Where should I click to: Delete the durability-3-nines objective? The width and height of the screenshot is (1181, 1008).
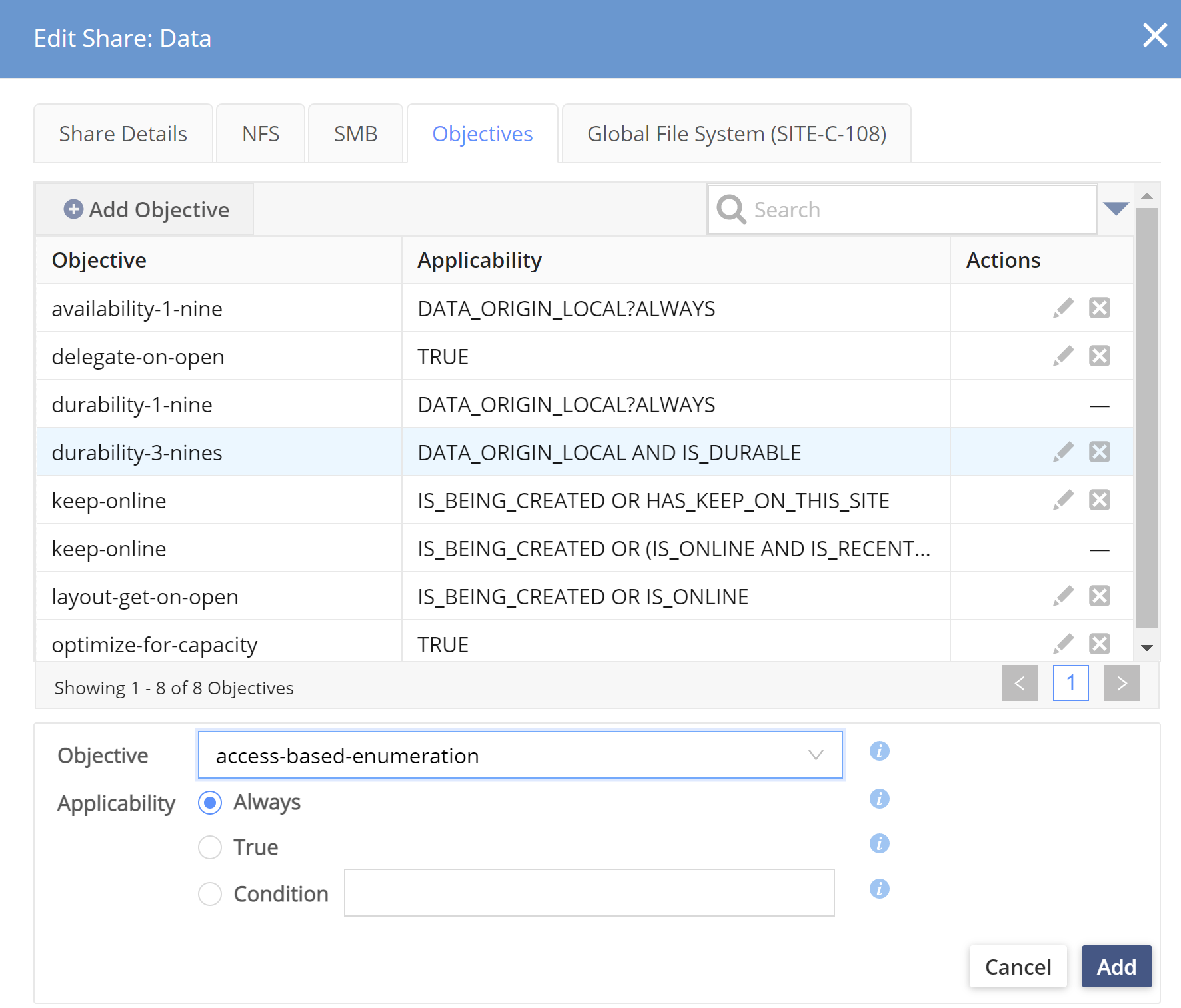point(1100,452)
